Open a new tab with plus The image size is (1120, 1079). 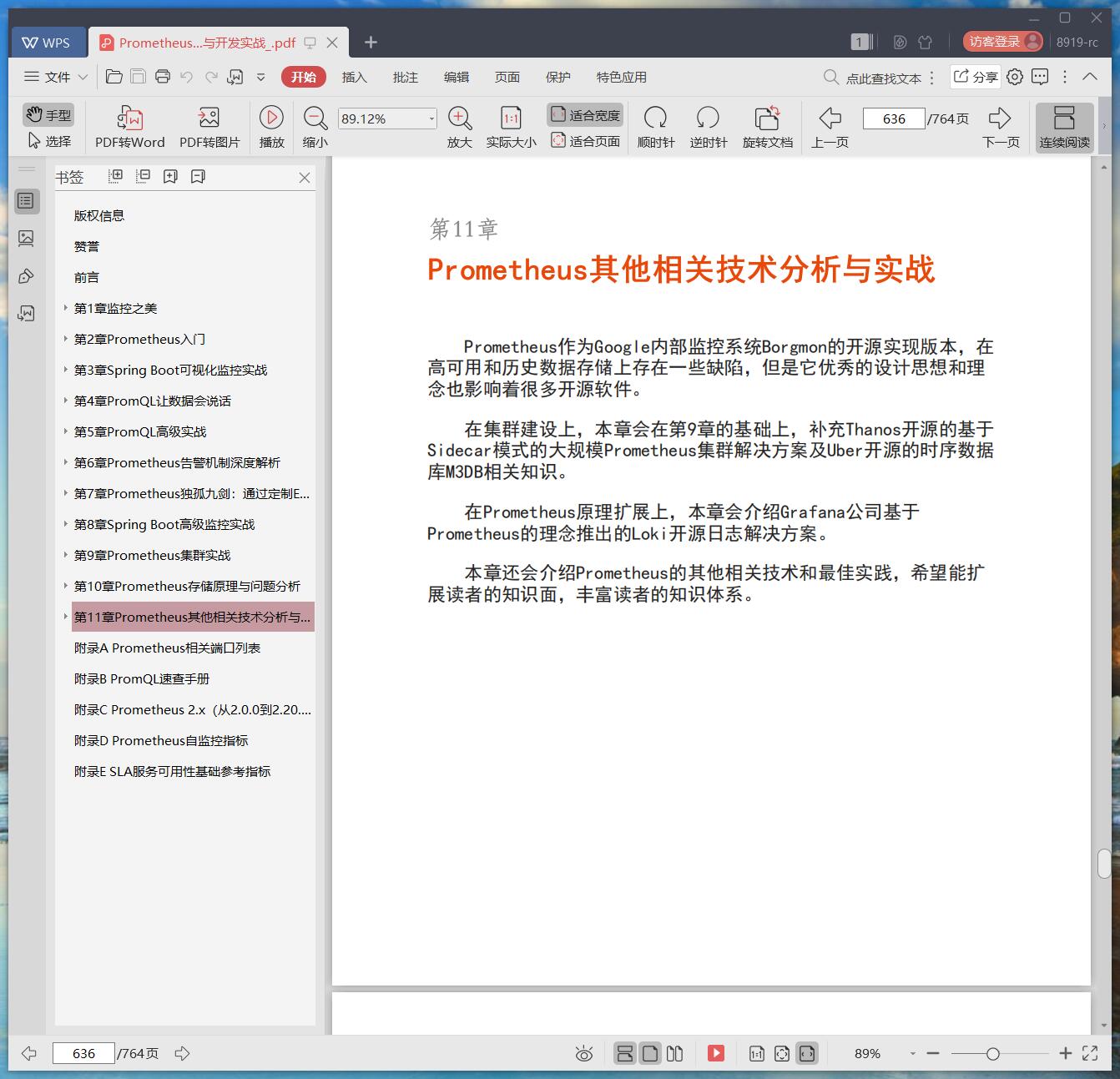371,42
